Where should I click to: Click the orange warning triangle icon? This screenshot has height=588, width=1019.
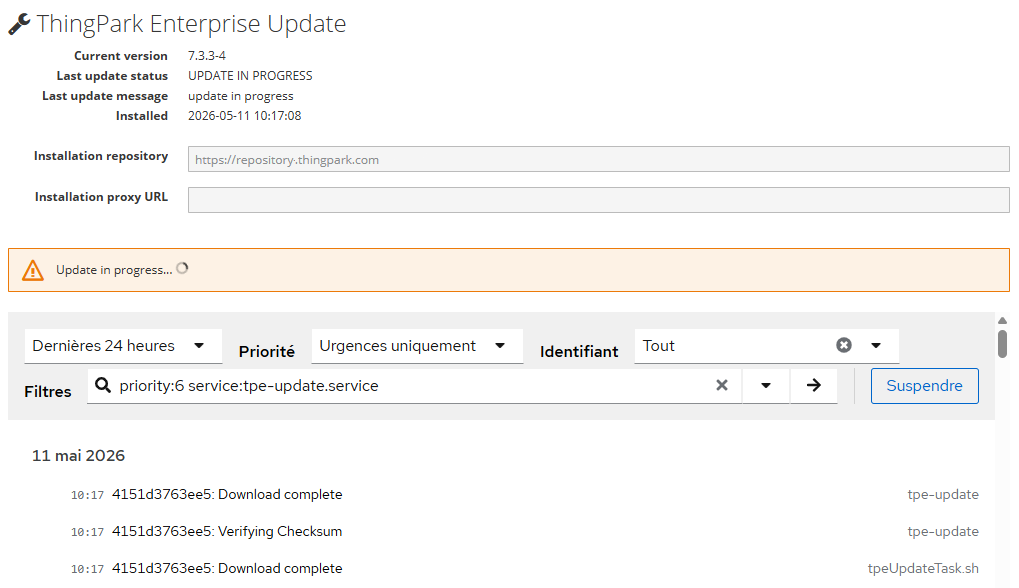click(32, 270)
